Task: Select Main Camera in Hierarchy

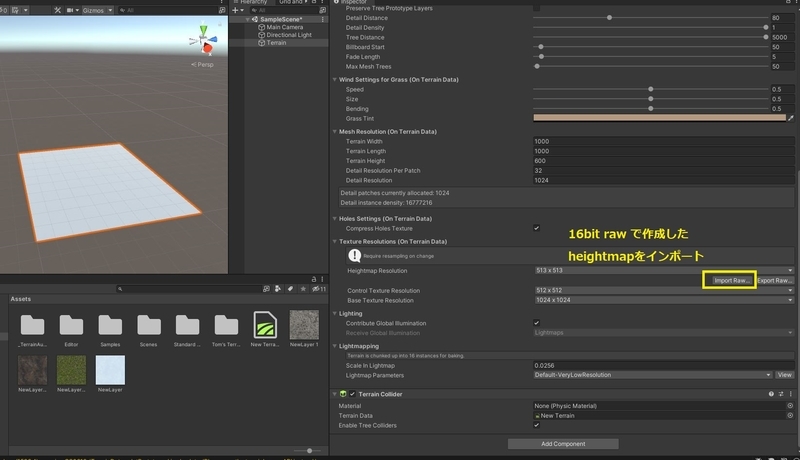Action: coord(284,27)
